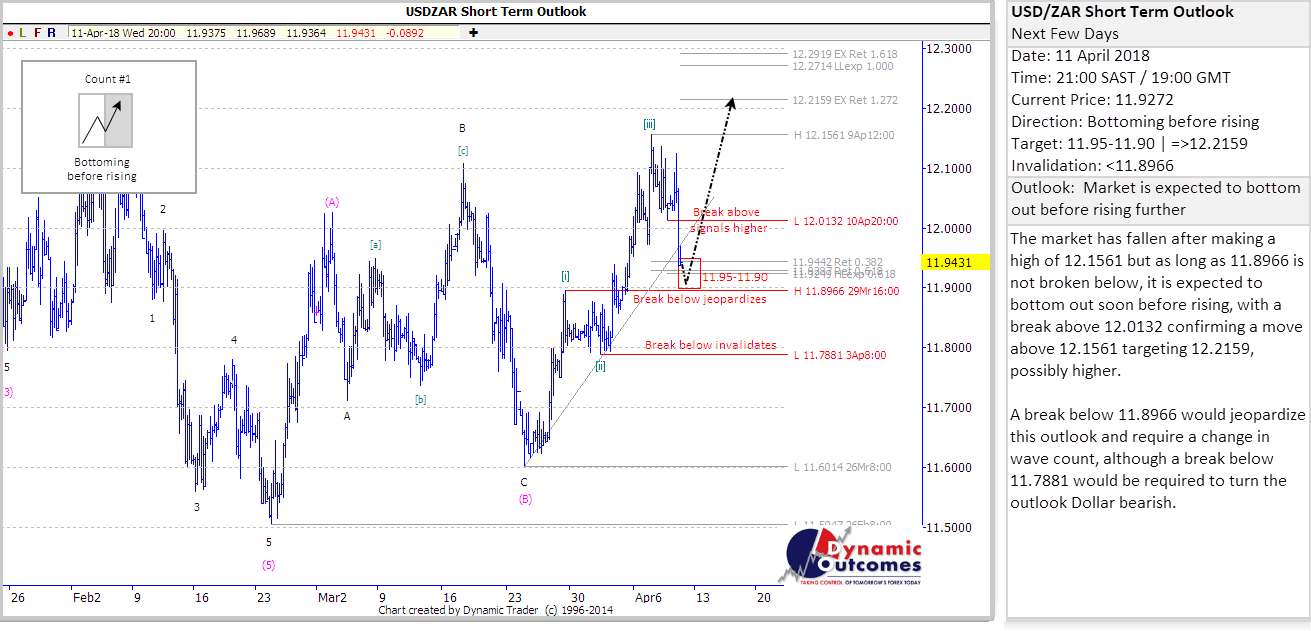Click the 'Bottoming before rising' caption in legend box
This screenshot has width=1311, height=631.
tap(102, 169)
